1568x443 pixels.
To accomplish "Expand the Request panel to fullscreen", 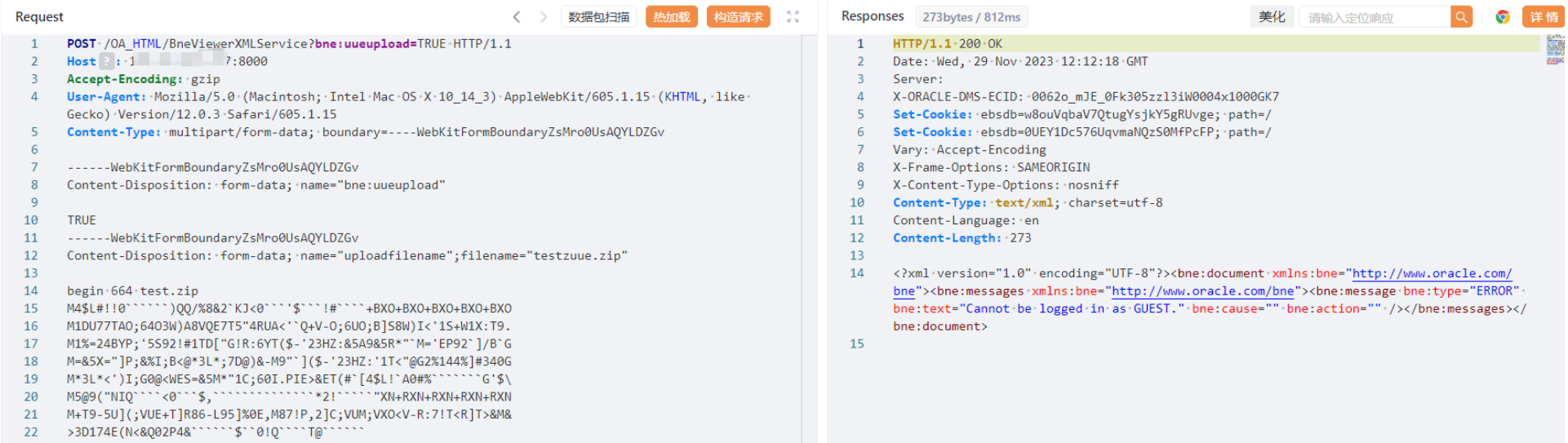I will [793, 17].
